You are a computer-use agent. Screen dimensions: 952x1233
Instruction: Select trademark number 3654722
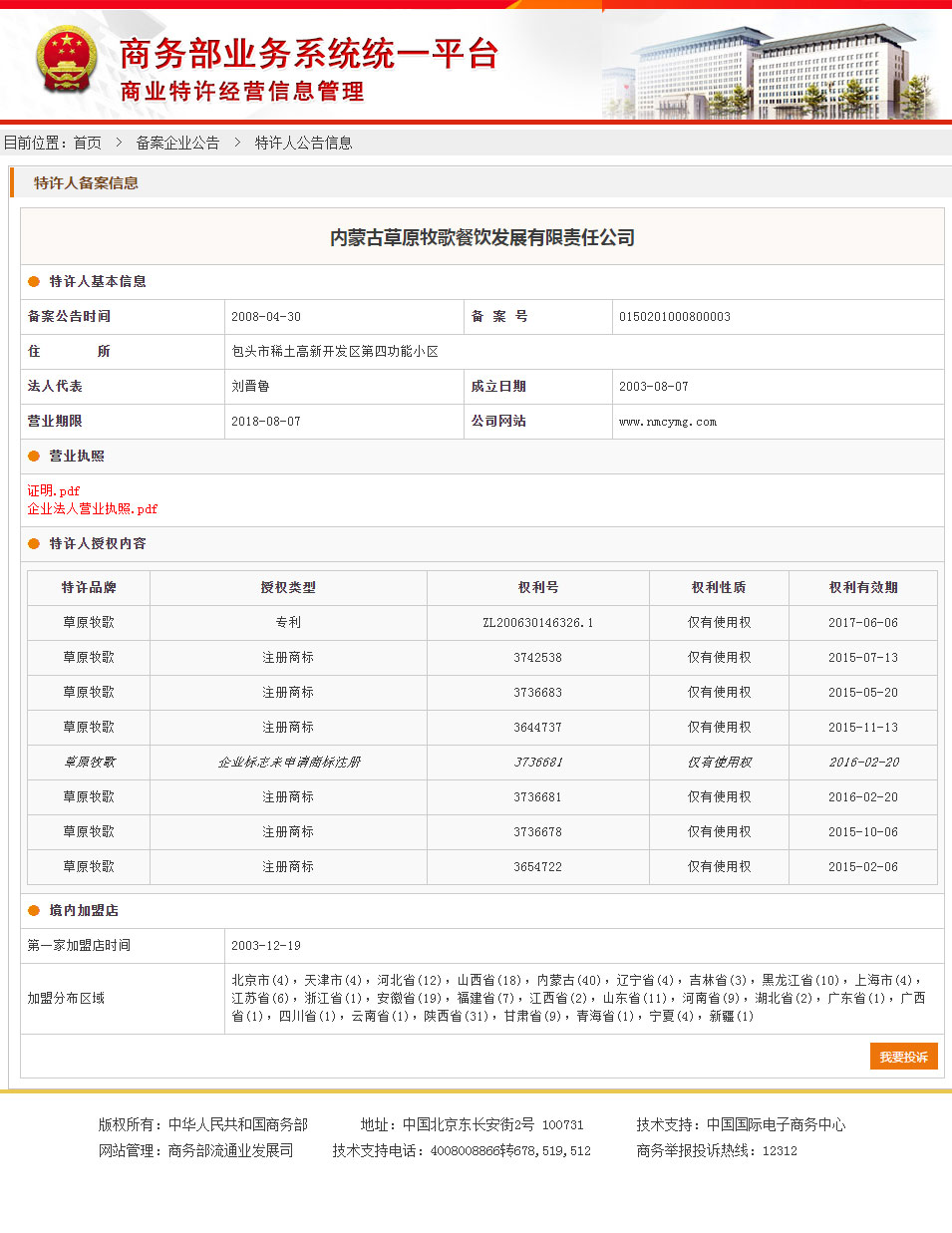[538, 867]
